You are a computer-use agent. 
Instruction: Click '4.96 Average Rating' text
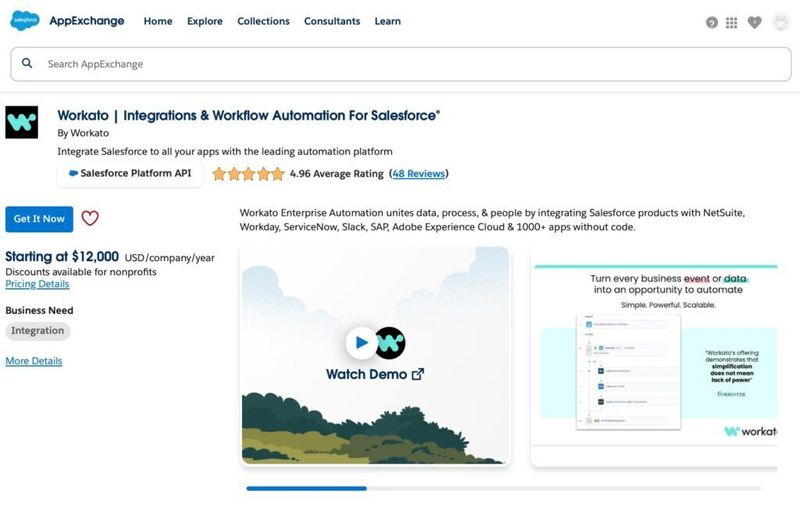pyautogui.click(x=337, y=174)
